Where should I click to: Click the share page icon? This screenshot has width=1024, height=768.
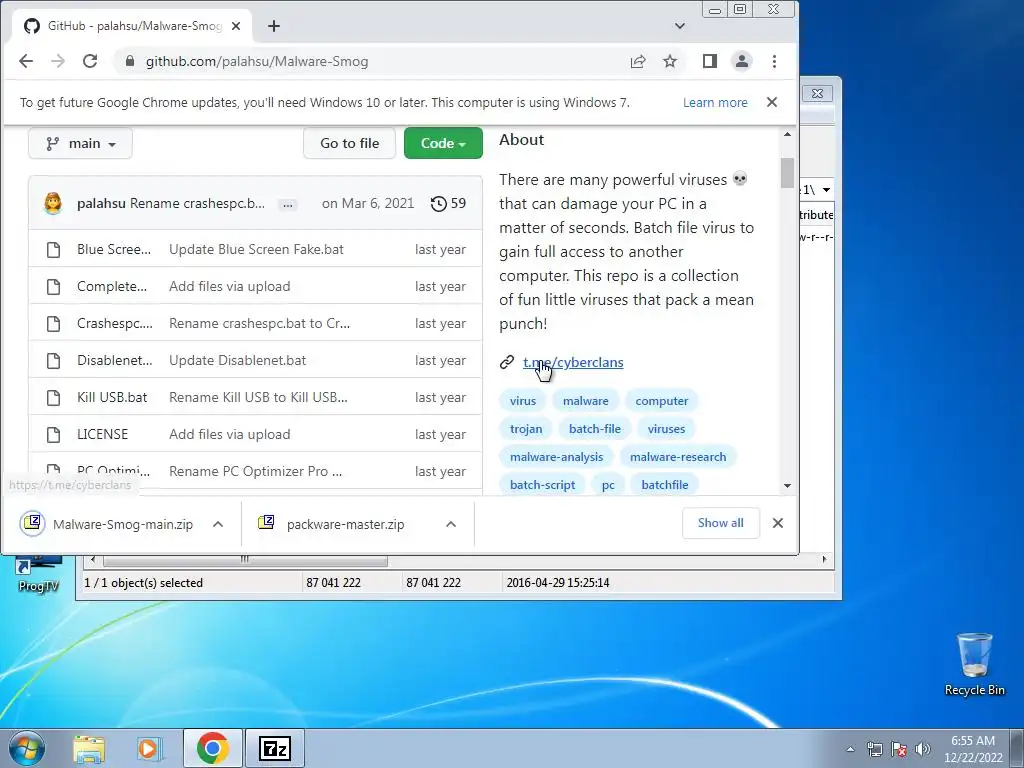(637, 61)
